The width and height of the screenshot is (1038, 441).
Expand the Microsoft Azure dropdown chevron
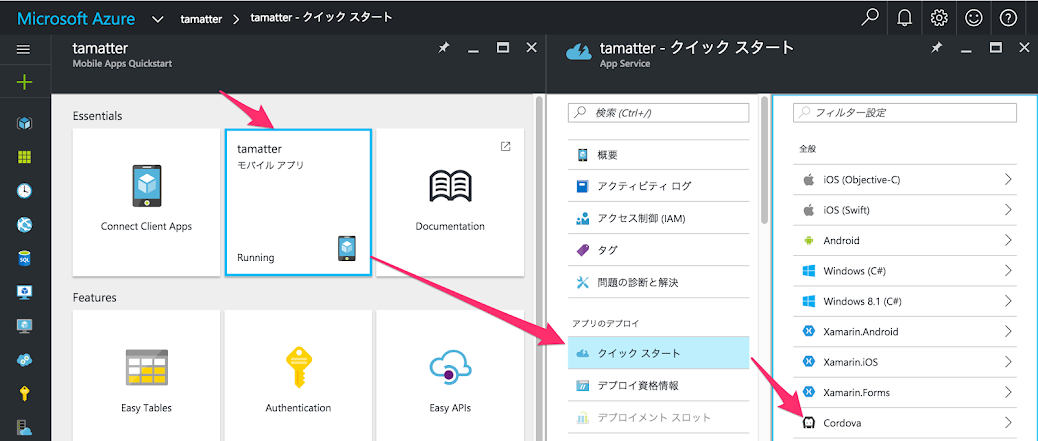[x=158, y=19]
